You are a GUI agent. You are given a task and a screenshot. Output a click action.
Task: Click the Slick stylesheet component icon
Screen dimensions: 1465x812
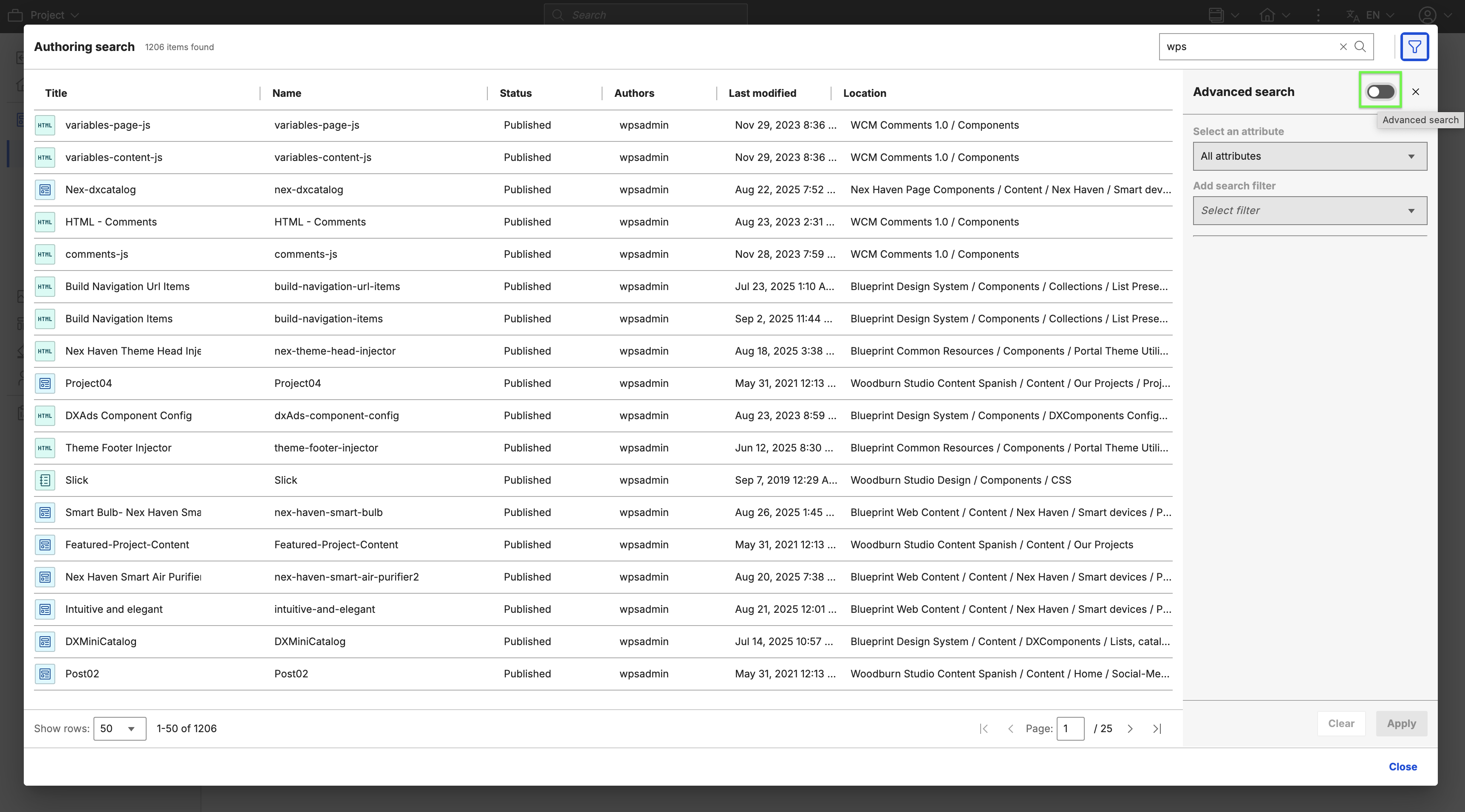point(45,480)
